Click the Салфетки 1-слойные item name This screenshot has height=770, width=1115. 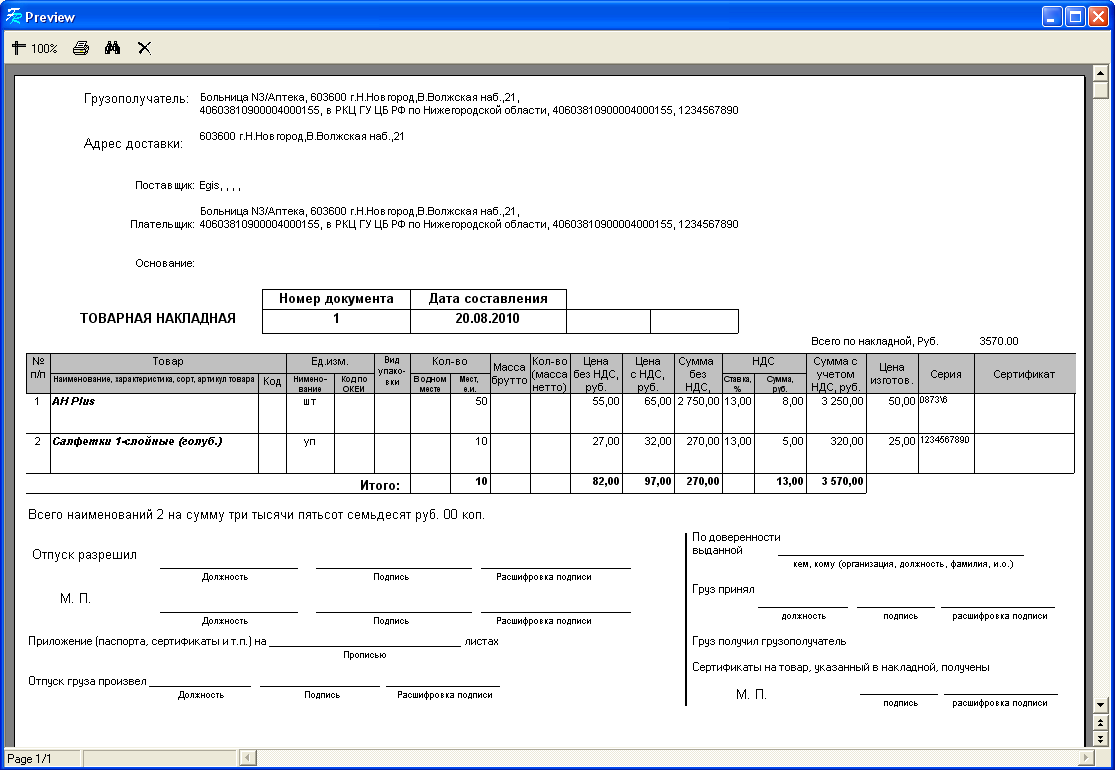[x=136, y=441]
